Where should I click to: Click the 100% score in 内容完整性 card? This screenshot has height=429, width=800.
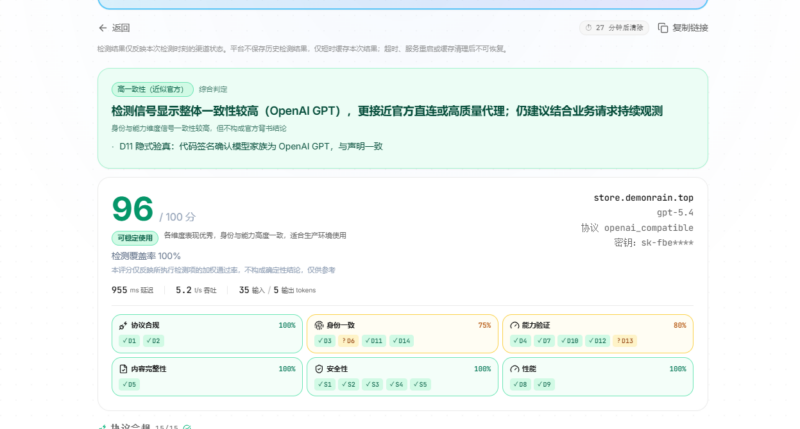tap(287, 369)
